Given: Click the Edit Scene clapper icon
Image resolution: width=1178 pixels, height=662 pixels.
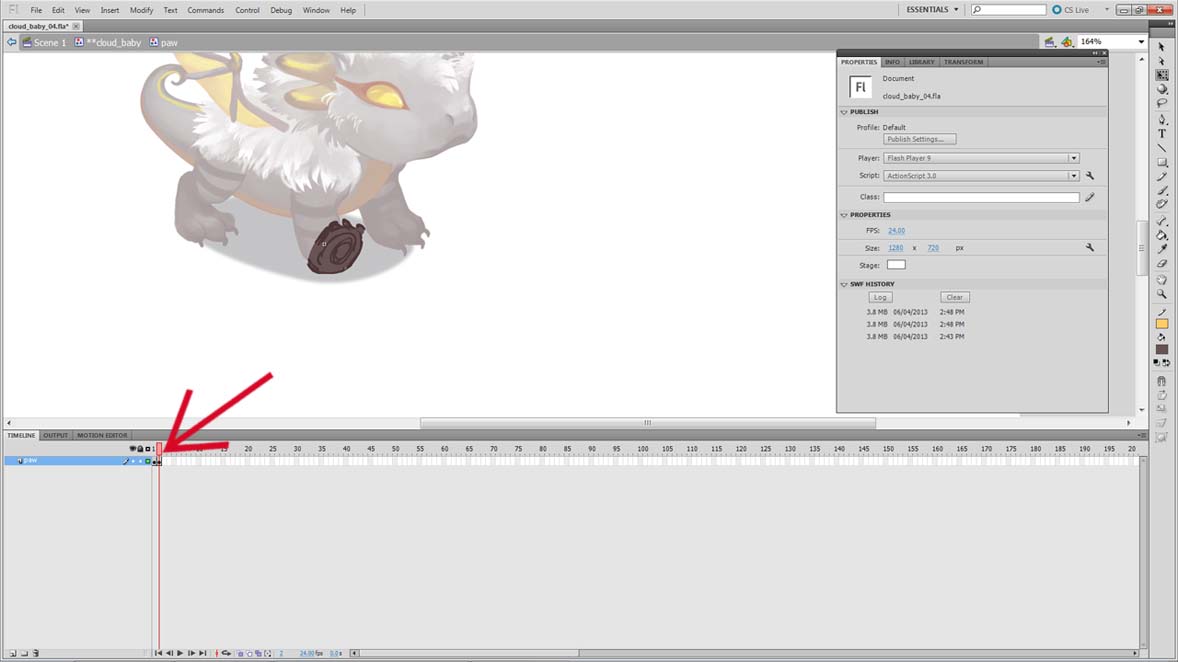Looking at the screenshot, I should coord(1050,42).
